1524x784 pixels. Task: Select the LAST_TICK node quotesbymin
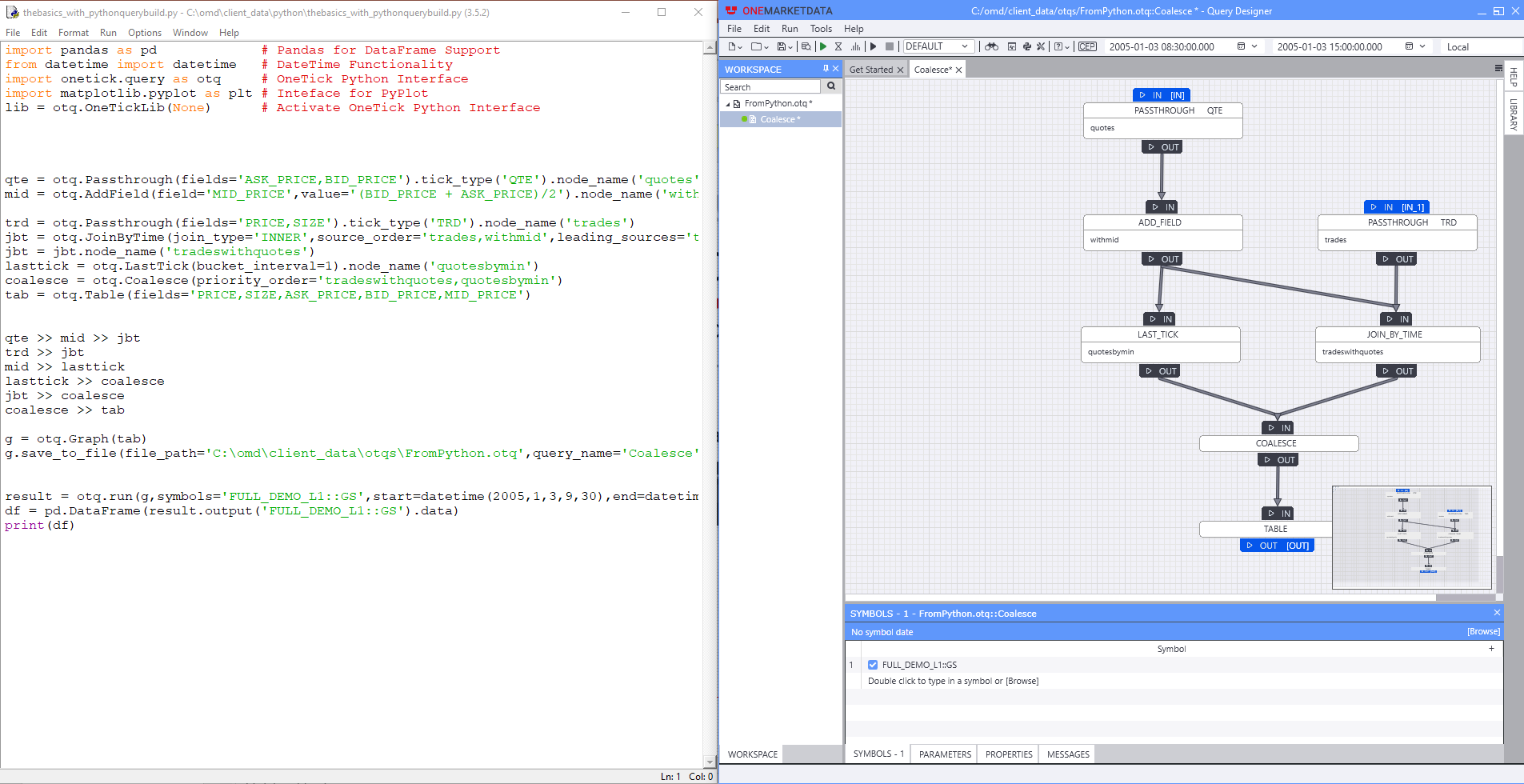pyautogui.click(x=1160, y=344)
